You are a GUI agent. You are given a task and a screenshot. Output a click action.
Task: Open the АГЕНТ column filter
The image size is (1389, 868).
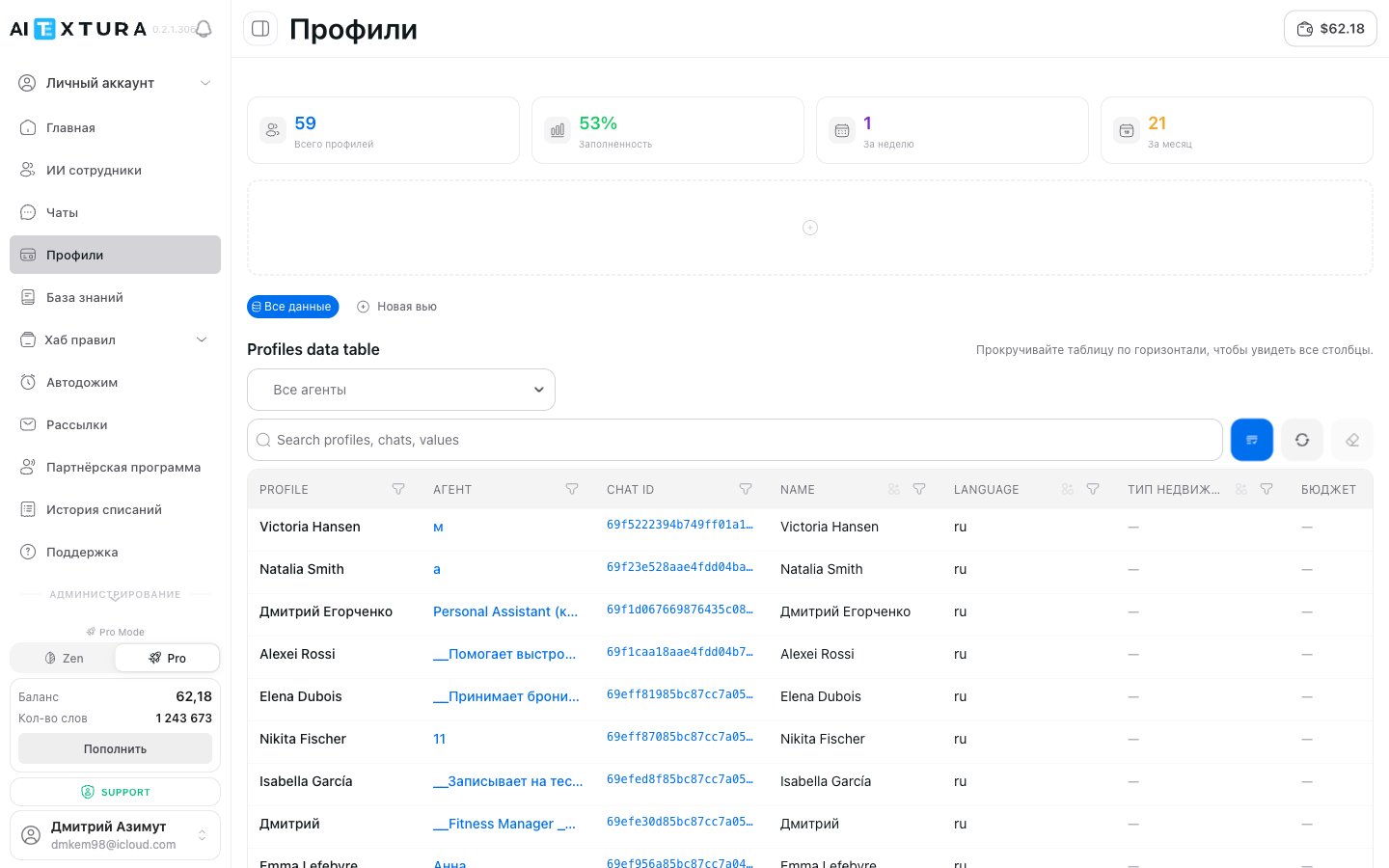click(572, 489)
